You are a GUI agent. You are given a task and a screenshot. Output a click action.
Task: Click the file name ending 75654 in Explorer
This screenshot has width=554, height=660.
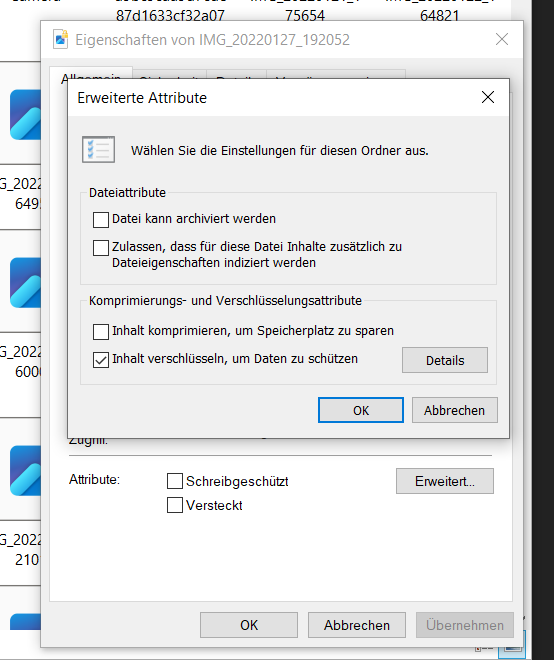305,10
